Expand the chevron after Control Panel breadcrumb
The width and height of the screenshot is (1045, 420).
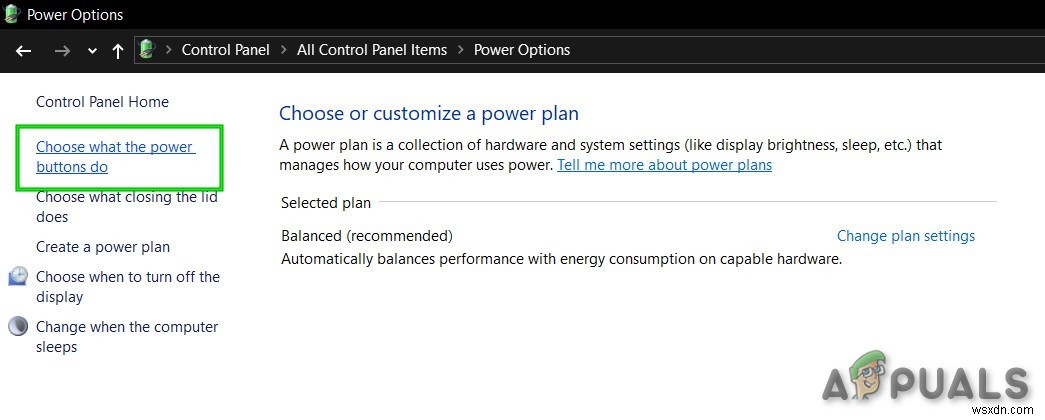(x=283, y=50)
